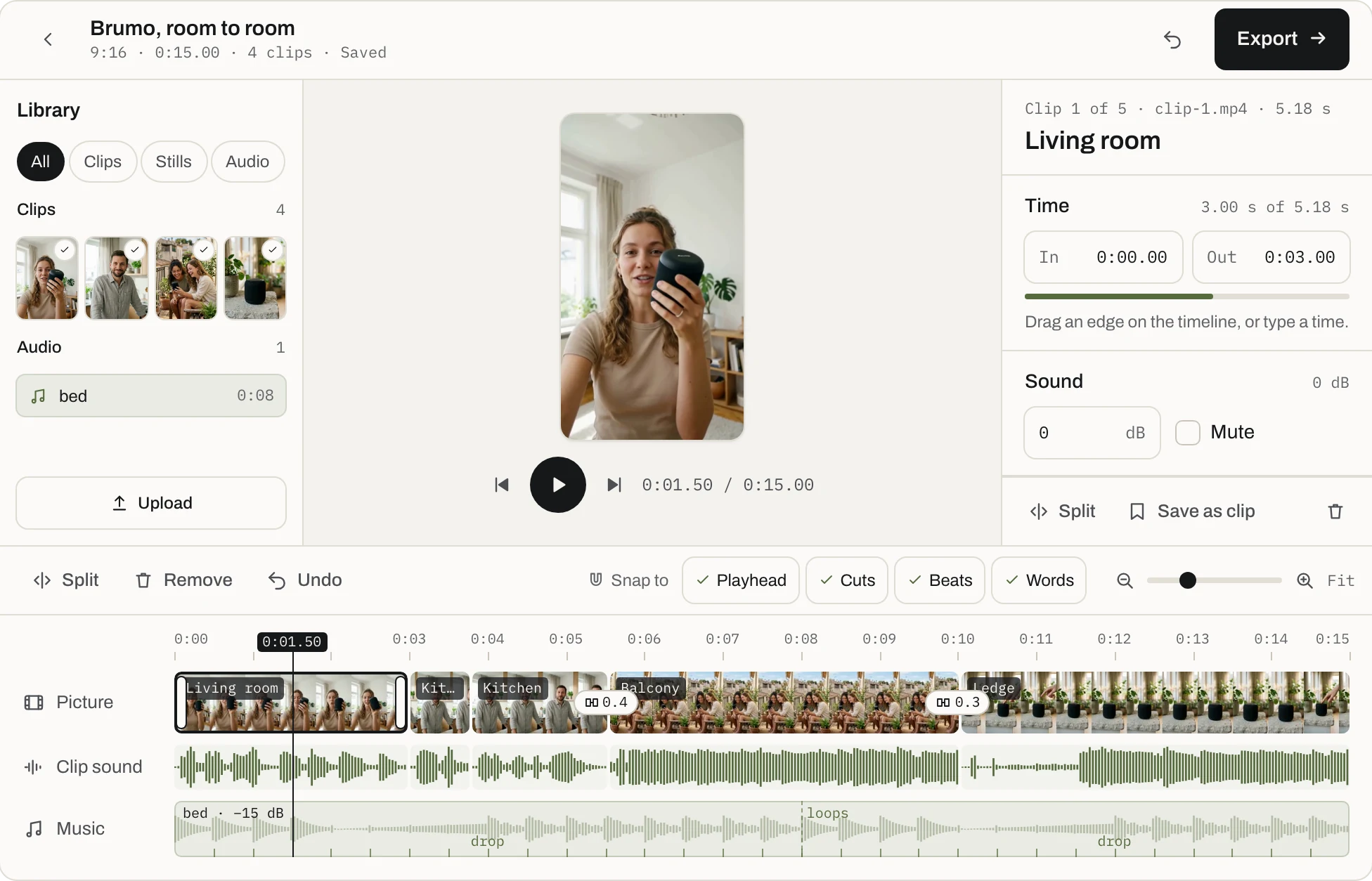
Task: Zoom in the timeline with the magnifier icon
Action: pos(1305,580)
